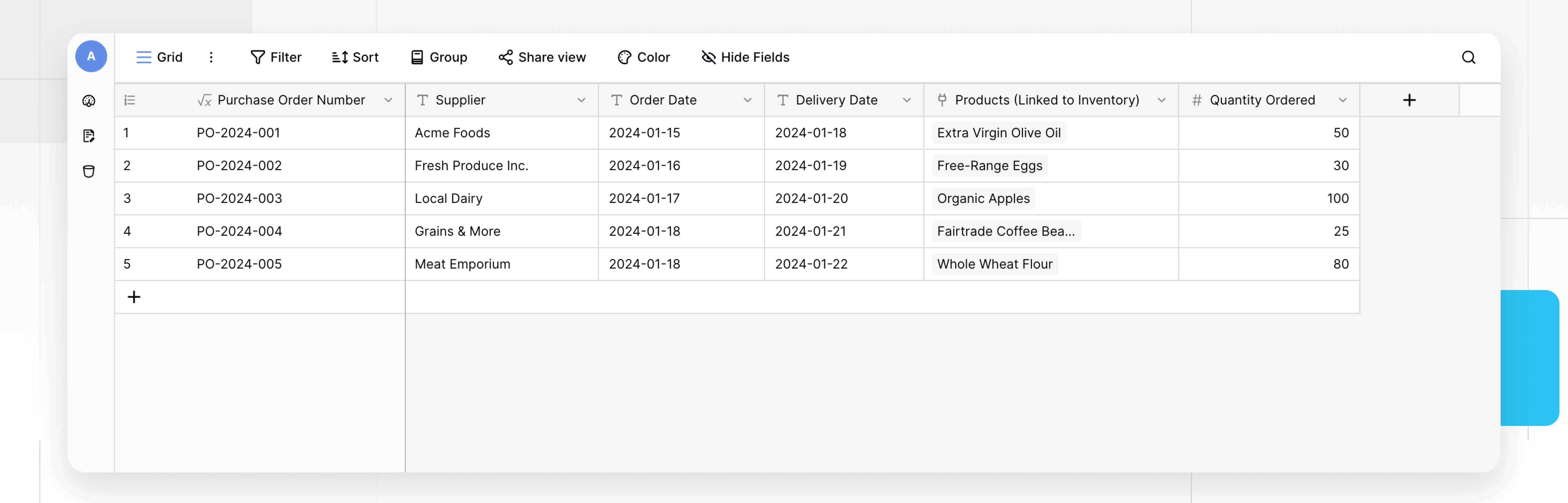Add a new row below row 5

[134, 297]
